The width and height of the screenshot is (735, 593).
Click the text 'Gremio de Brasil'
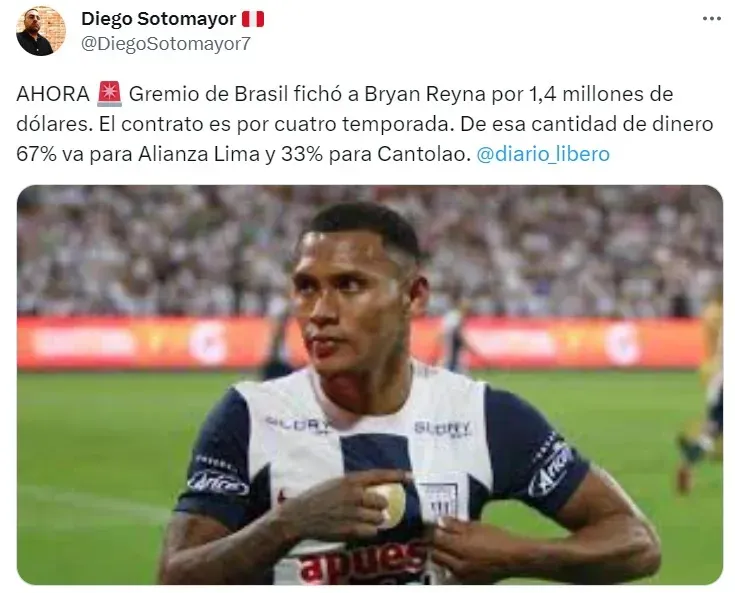pyautogui.click(x=209, y=94)
